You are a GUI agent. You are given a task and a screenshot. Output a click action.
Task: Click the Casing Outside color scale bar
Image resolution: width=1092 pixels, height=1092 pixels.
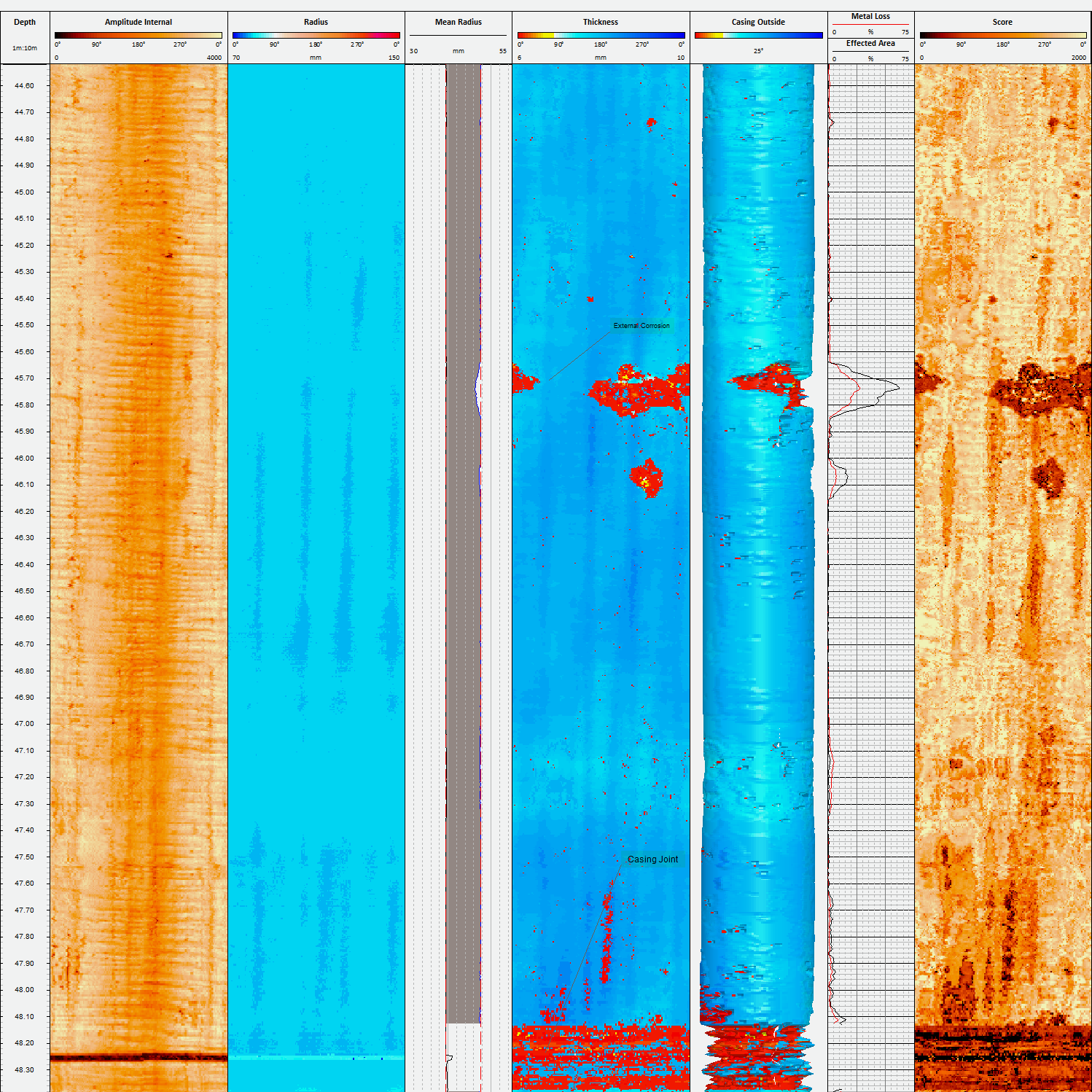(758, 35)
